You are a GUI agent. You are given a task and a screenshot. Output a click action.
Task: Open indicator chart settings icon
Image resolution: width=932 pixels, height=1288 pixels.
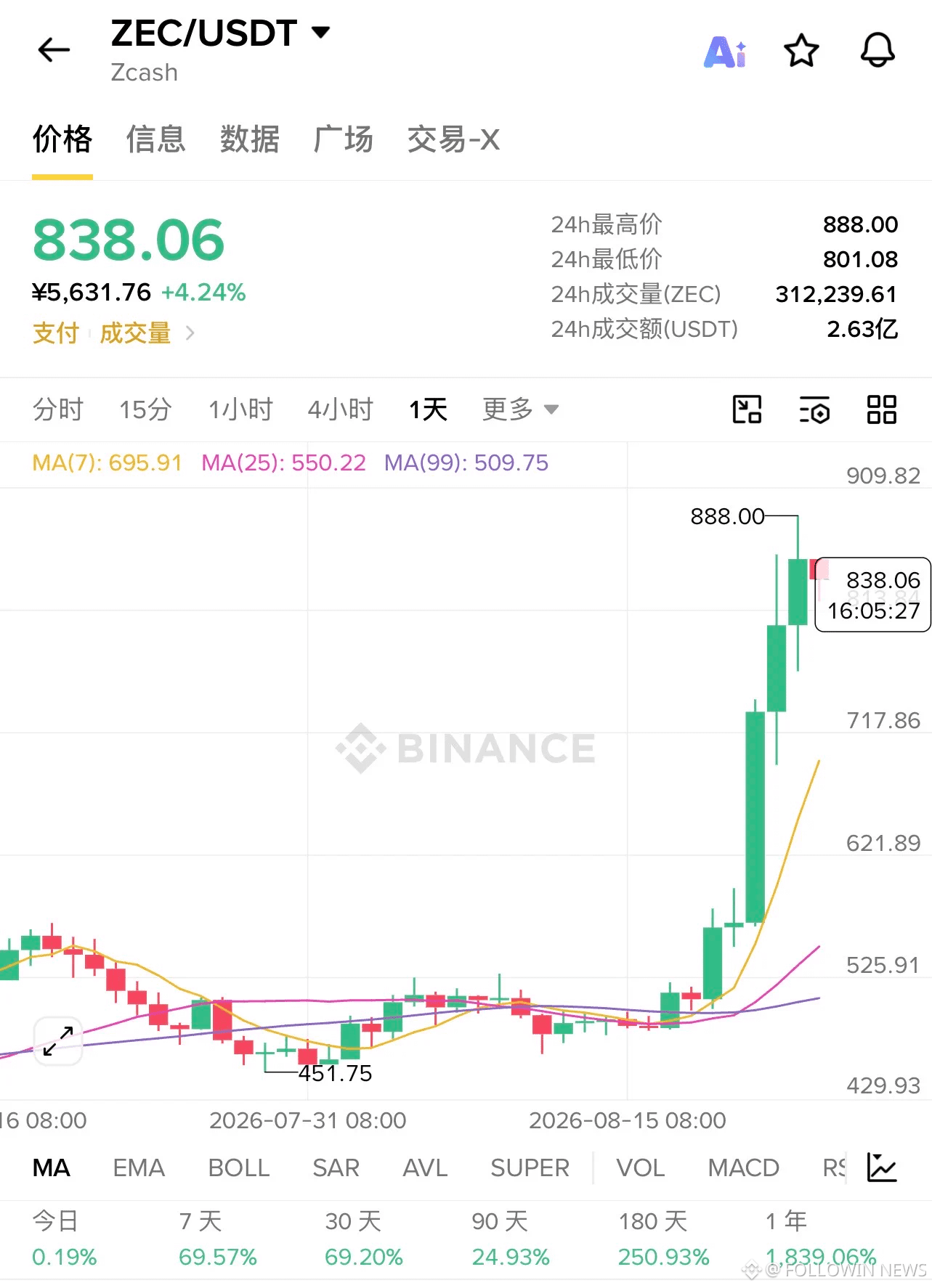[x=882, y=1167]
